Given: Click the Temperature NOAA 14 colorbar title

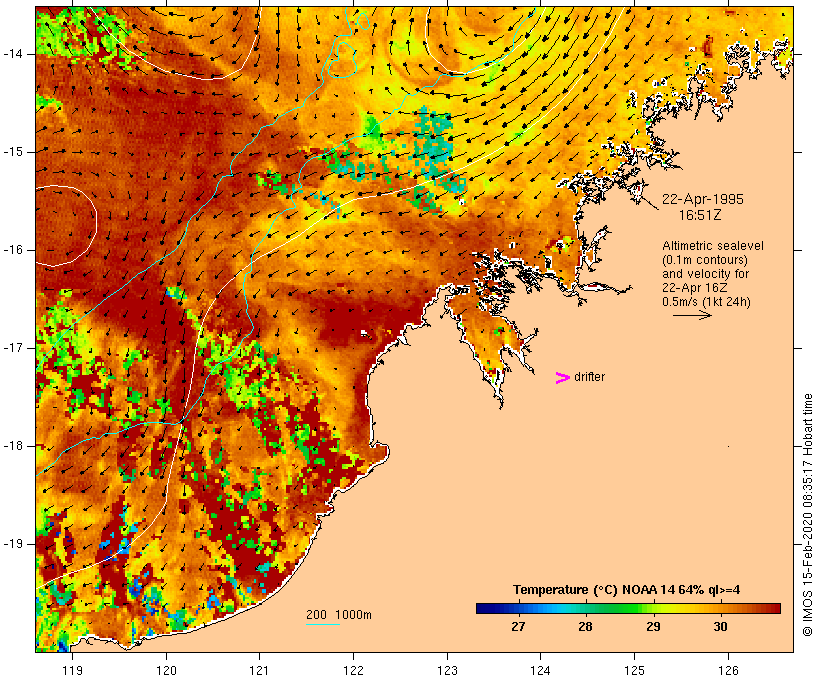Looking at the screenshot, I should [626, 590].
